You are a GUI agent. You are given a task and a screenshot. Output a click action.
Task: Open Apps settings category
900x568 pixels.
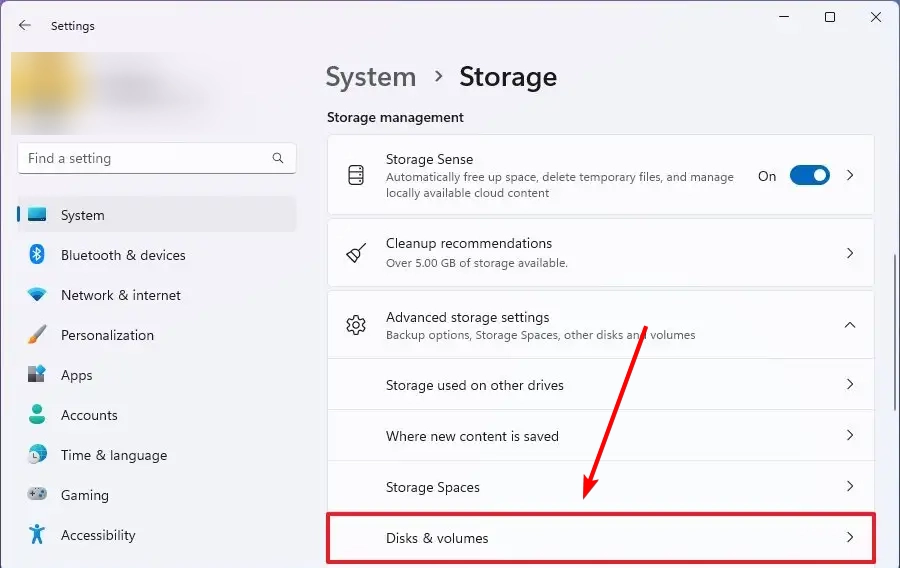[x=157, y=375]
